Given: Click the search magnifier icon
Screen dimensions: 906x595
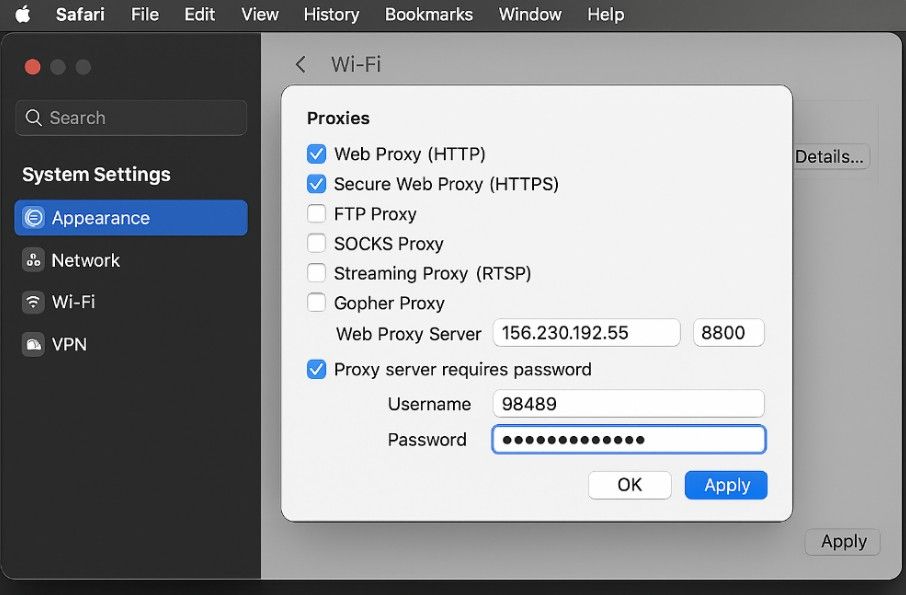Looking at the screenshot, I should coord(34,118).
